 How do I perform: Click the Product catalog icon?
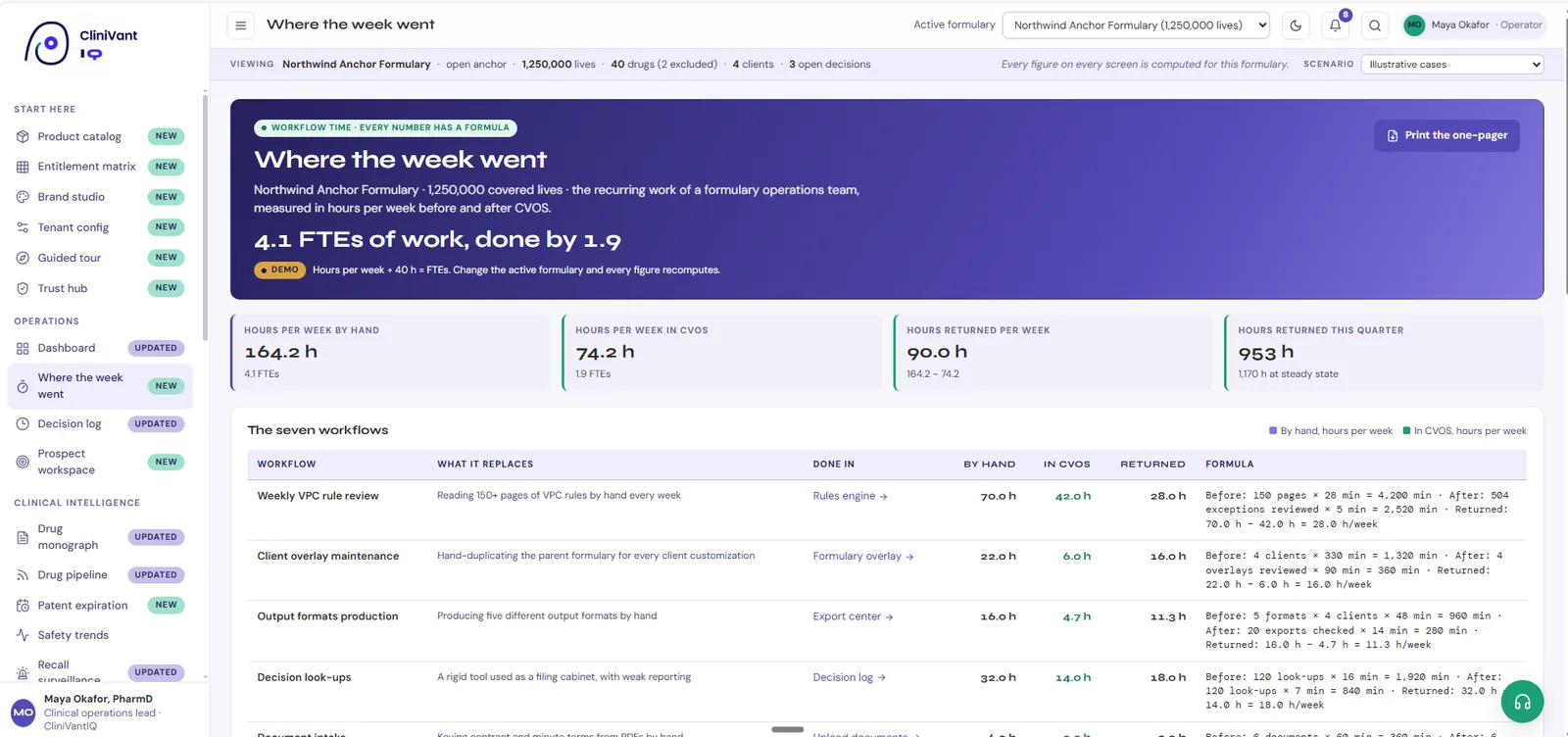pos(23,137)
